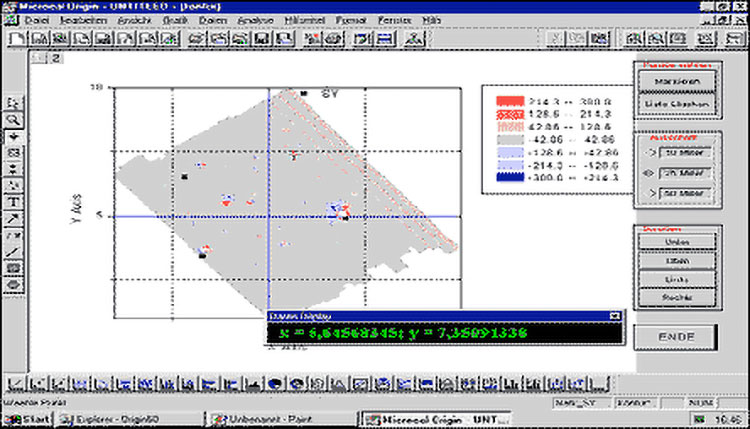Click the Save Project floppy icon
The image size is (750, 429).
[262, 38]
